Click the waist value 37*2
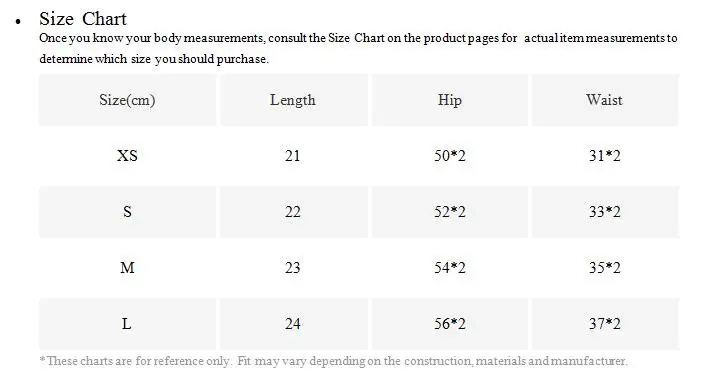Image resolution: width=707 pixels, height=378 pixels. [x=605, y=323]
